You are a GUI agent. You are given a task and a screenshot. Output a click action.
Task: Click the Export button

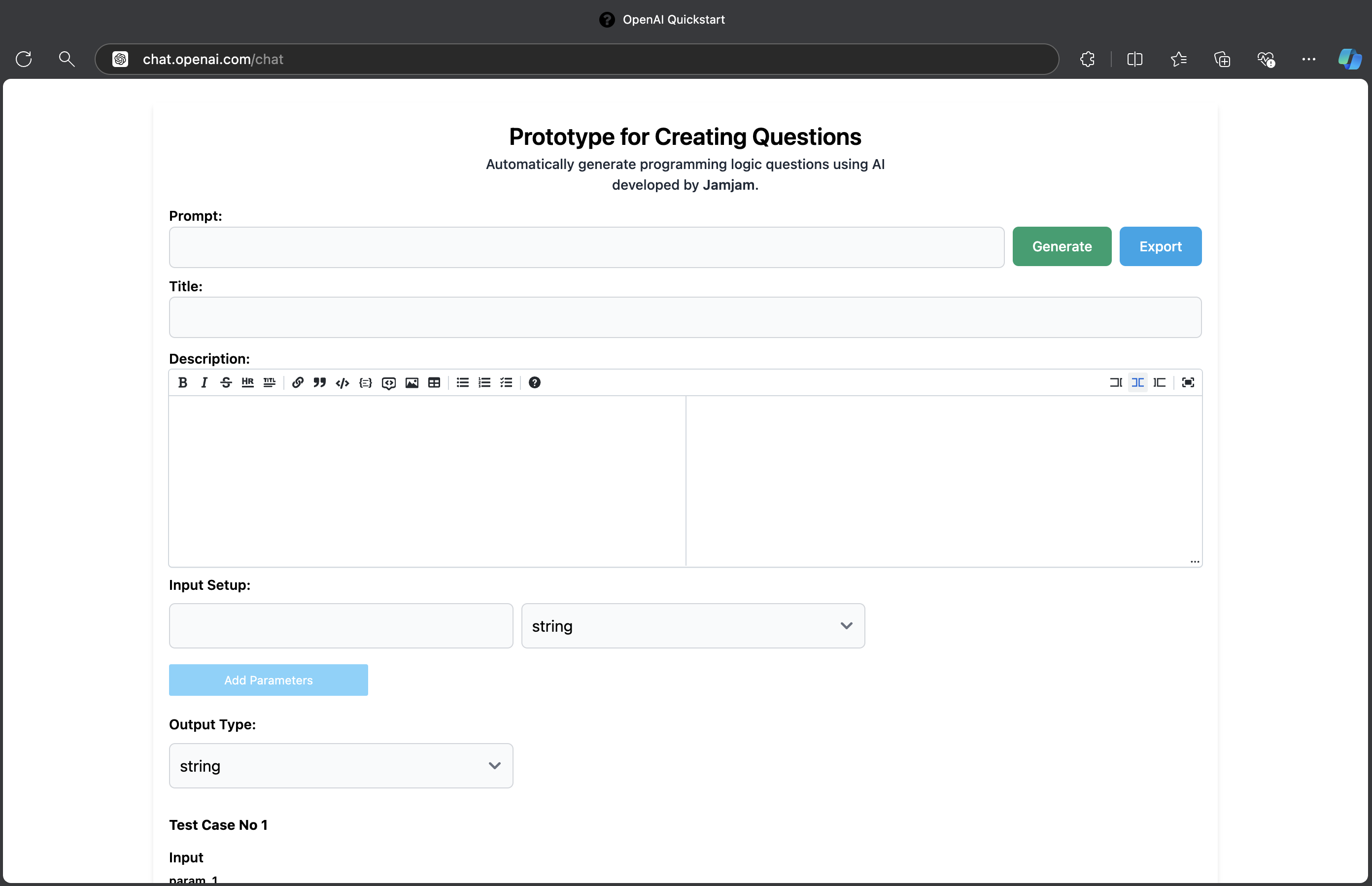1160,246
